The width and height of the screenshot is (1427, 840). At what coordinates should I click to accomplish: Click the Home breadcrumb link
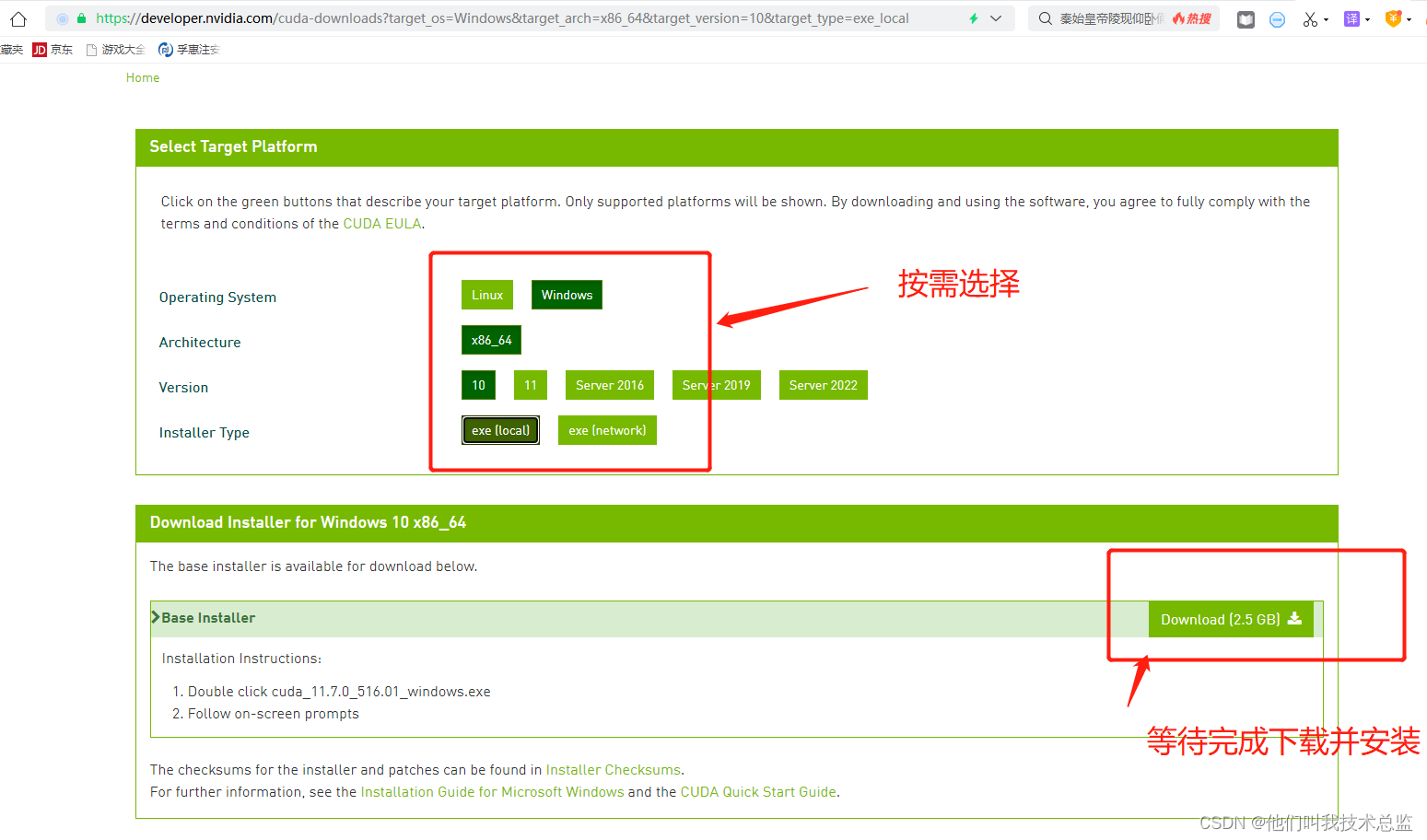click(x=143, y=78)
